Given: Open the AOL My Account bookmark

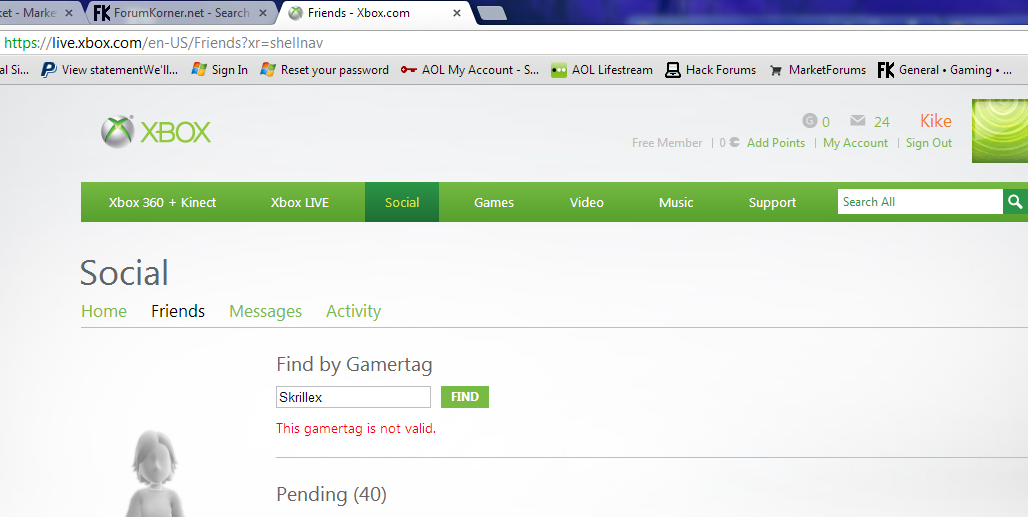Looking at the screenshot, I should 470,69.
